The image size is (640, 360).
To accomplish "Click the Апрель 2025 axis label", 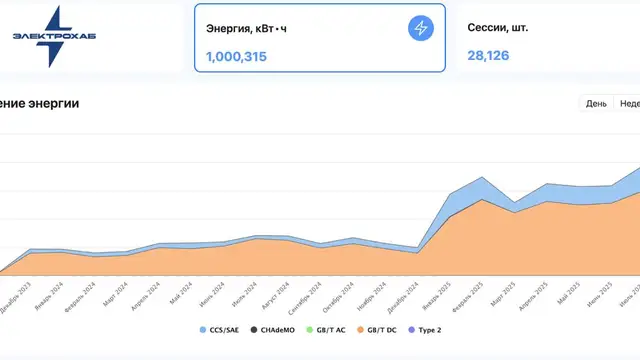I will pyautogui.click(x=533, y=296).
